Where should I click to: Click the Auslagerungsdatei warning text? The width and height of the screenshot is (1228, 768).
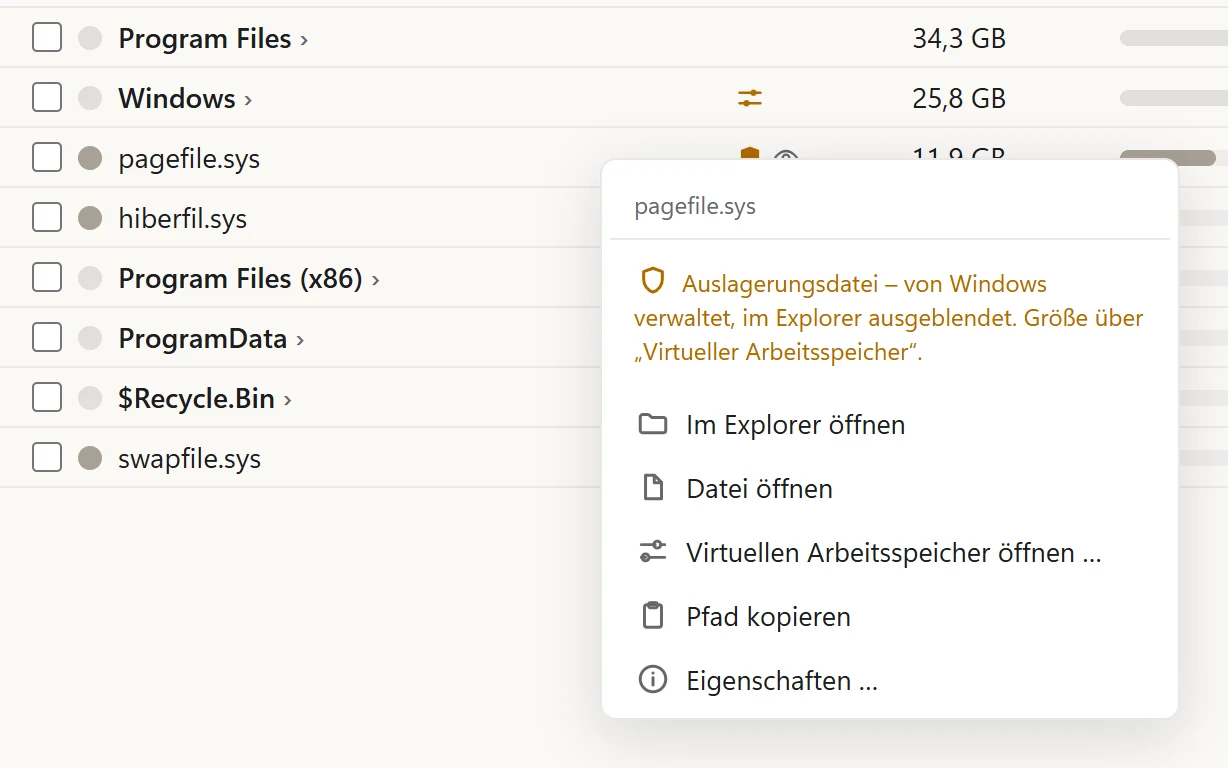tap(889, 318)
